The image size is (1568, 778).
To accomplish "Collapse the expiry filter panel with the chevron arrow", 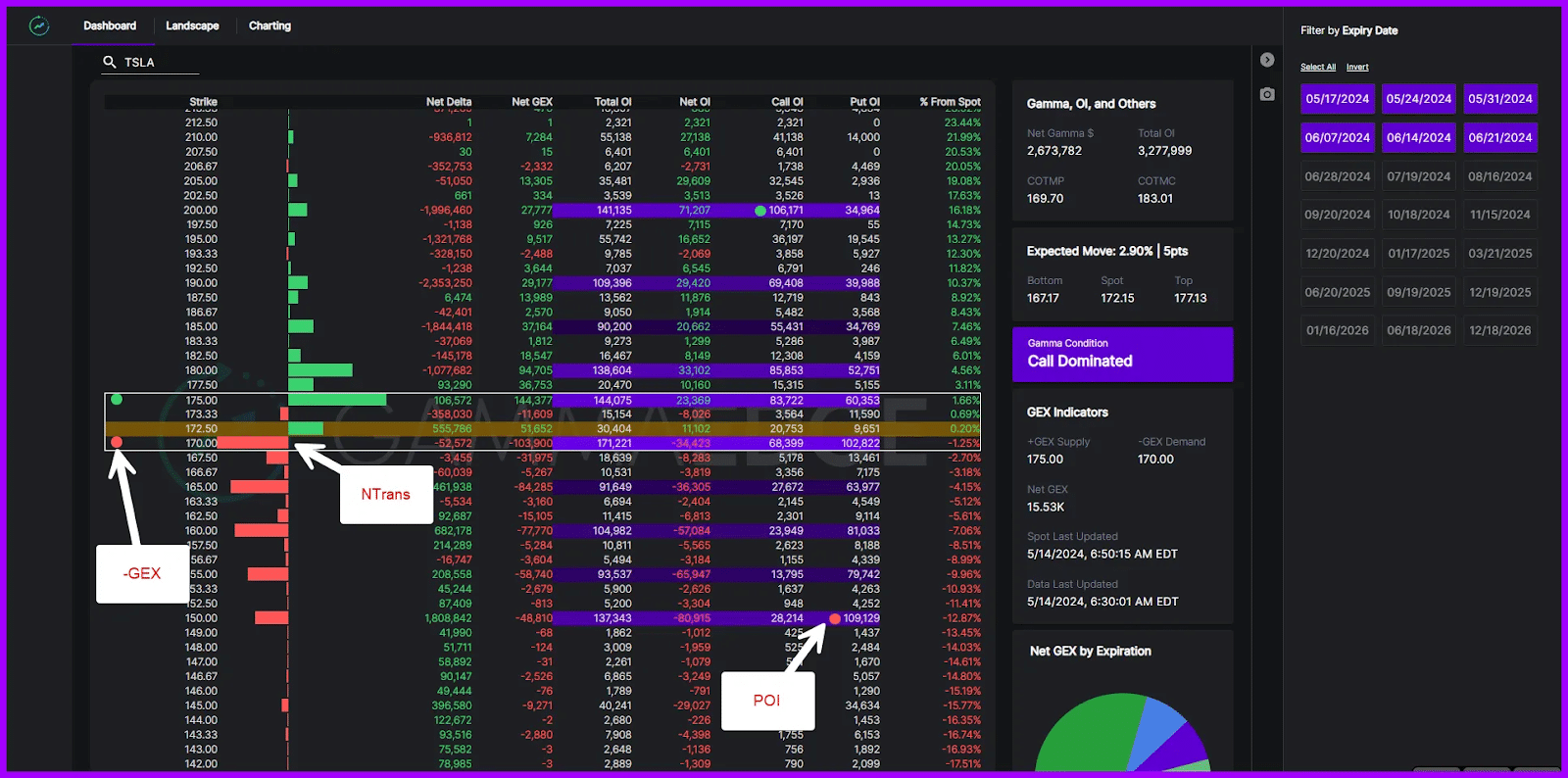I will [1267, 60].
